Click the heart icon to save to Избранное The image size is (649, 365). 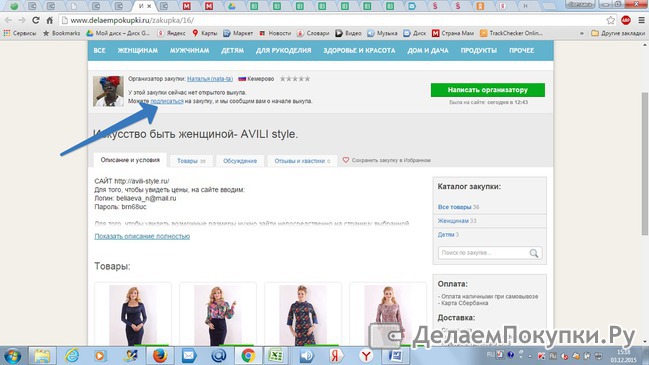[x=346, y=160]
